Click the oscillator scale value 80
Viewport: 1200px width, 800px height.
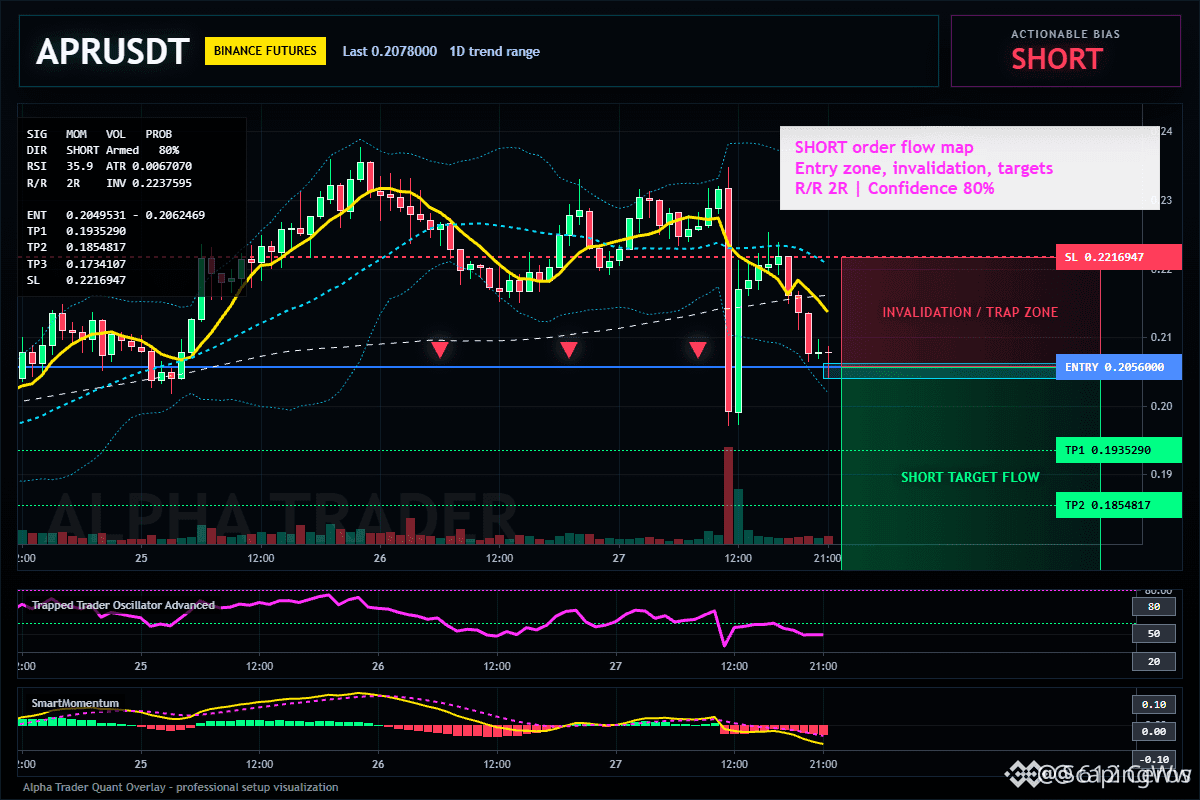pos(1153,606)
